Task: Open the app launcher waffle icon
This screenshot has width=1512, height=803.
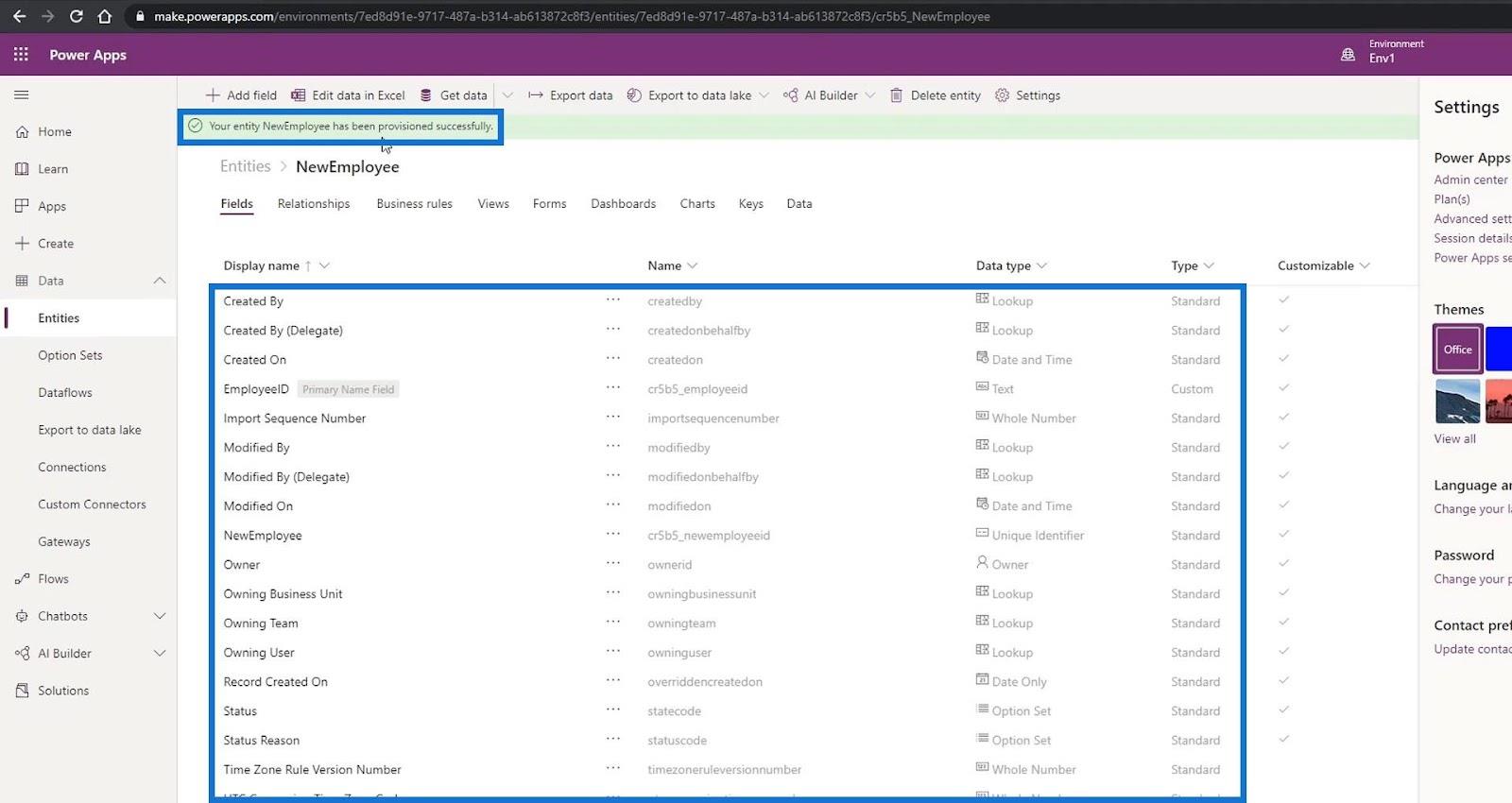Action: 21,55
